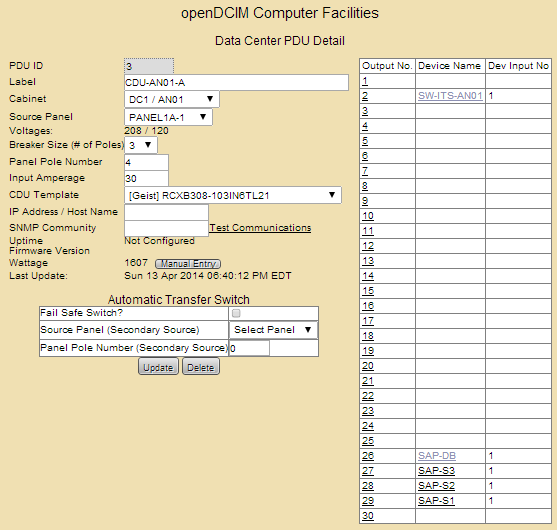Expand the Source Panel dropdown PANEL1A-1

[x=168, y=117]
